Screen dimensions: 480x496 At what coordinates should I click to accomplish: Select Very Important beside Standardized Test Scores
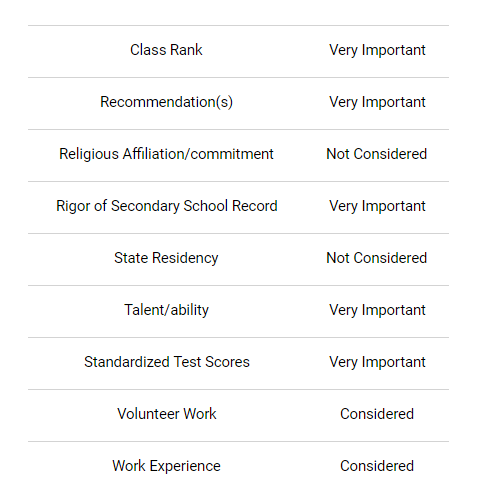pyautogui.click(x=377, y=362)
